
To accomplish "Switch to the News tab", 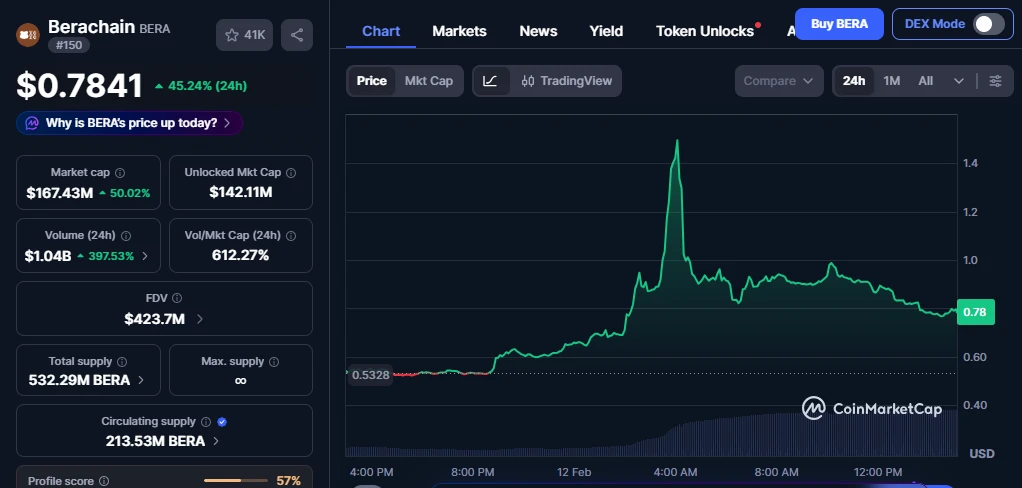I will tap(538, 31).
